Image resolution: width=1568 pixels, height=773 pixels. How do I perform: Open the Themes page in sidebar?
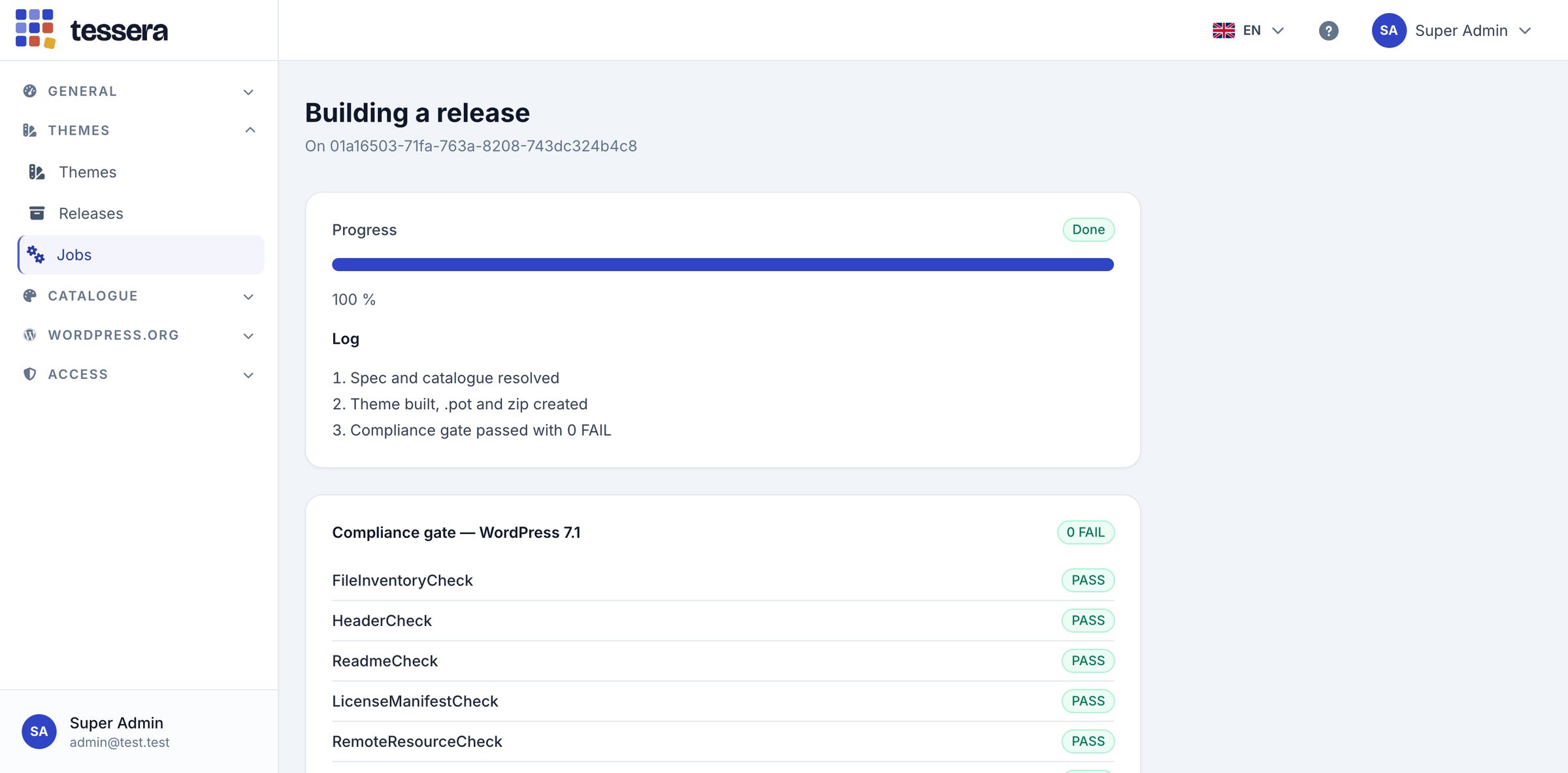coord(141,172)
